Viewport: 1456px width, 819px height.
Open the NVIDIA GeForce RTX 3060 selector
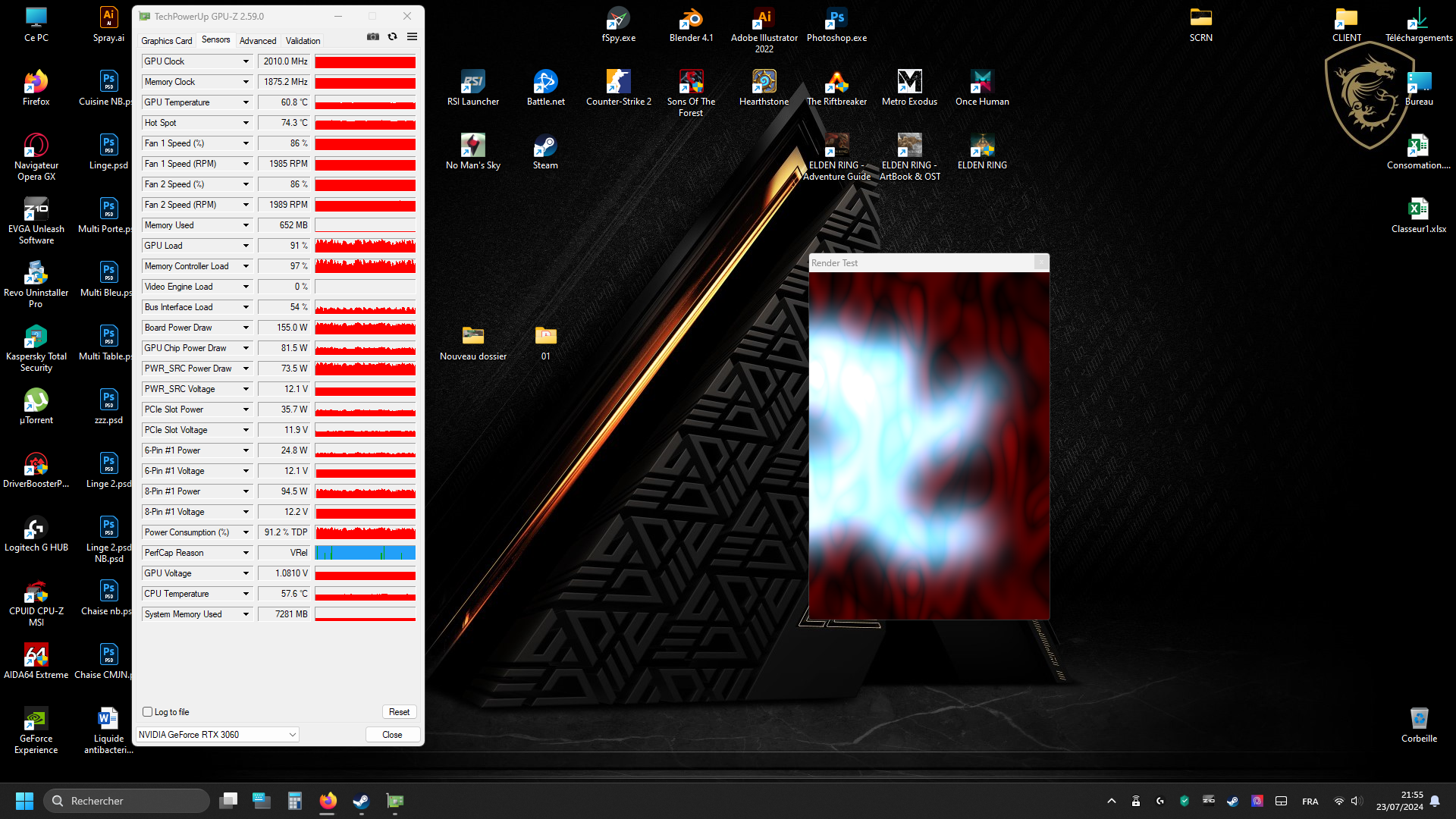point(217,735)
